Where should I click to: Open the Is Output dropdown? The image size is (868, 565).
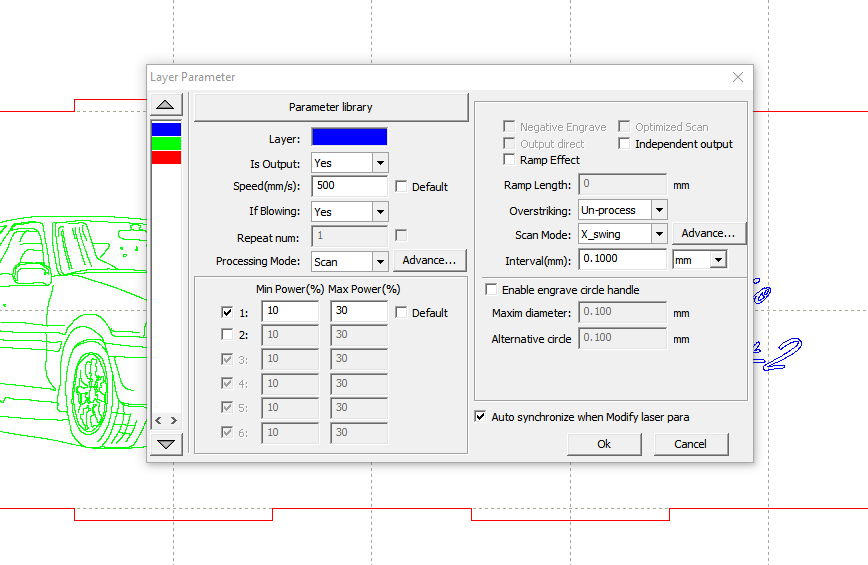click(380, 163)
